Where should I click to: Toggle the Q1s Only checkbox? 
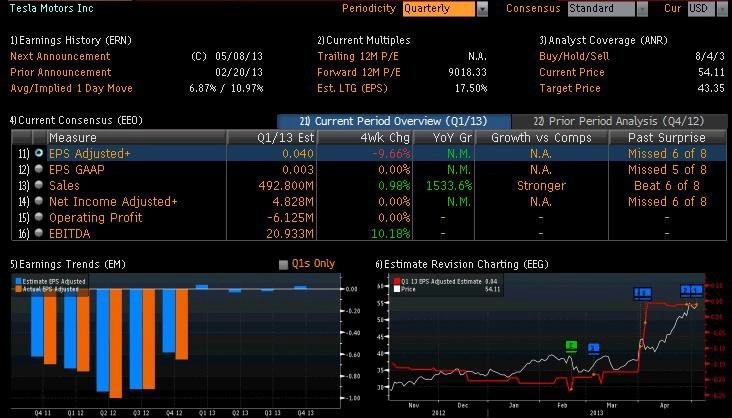pos(283,264)
